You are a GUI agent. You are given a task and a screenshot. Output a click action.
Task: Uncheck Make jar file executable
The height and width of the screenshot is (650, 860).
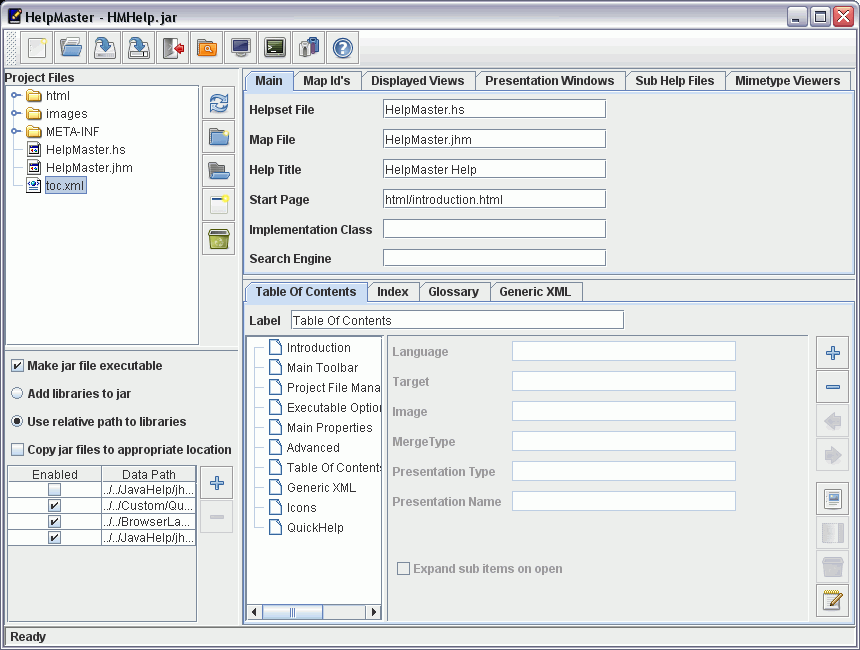[18, 366]
